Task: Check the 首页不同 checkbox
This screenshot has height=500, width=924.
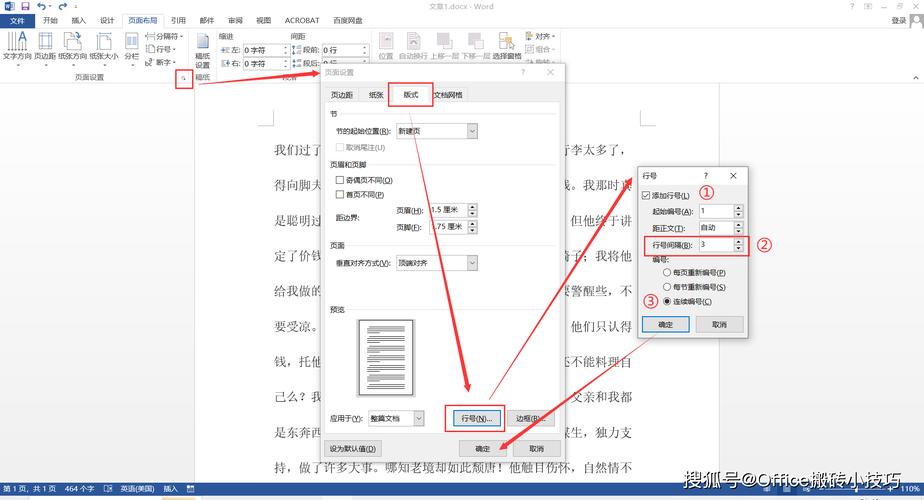Action: (339, 195)
